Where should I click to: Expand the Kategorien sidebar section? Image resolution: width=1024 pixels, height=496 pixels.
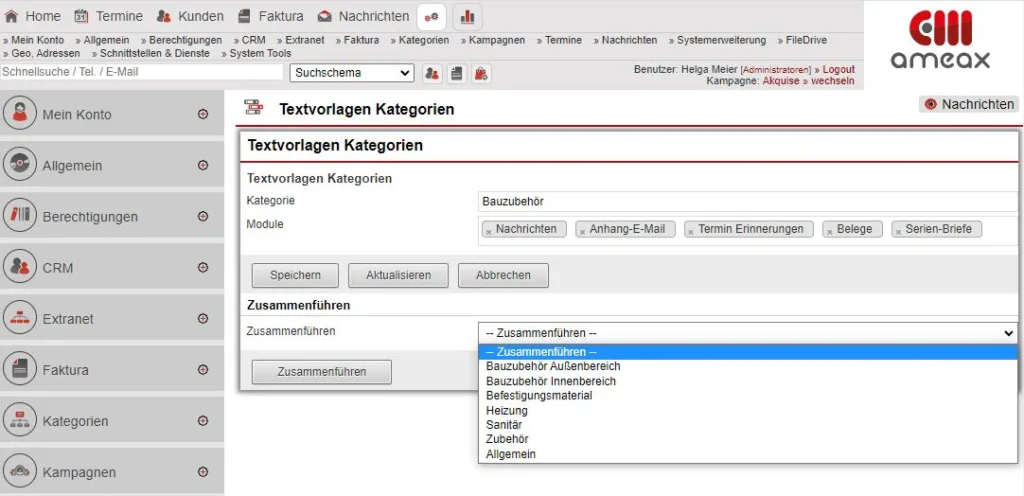202,421
